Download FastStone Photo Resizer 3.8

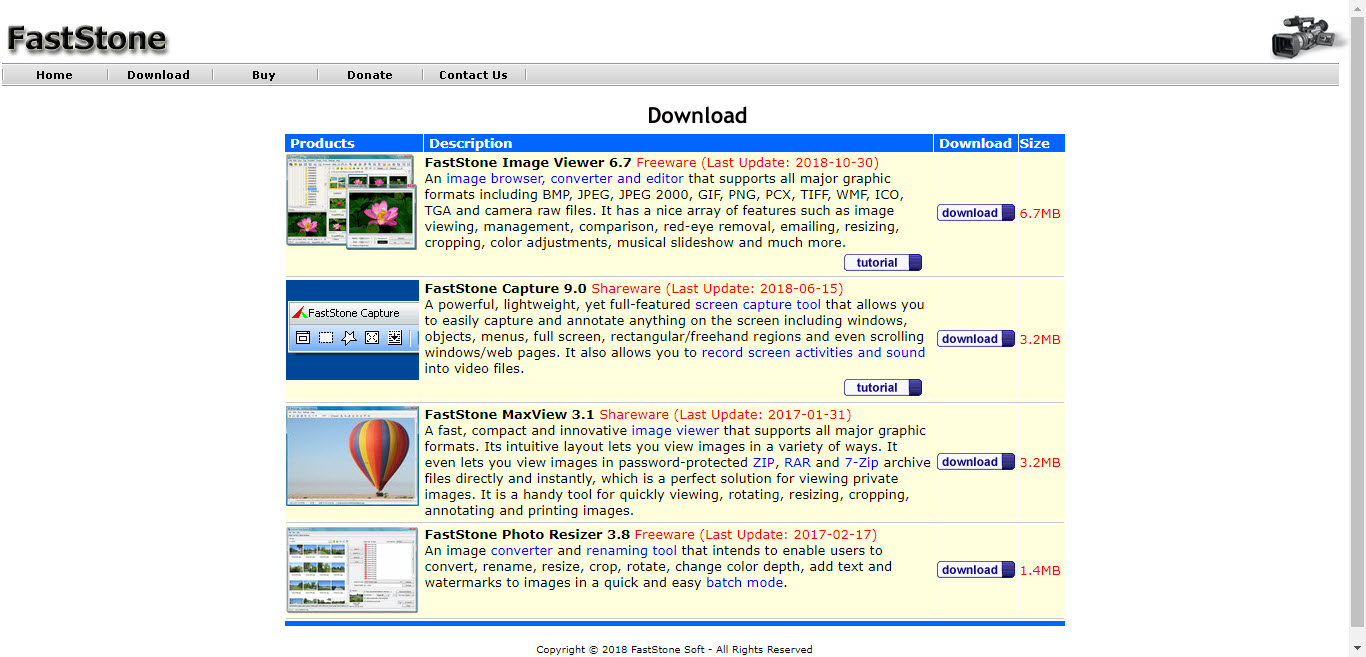[975, 570]
